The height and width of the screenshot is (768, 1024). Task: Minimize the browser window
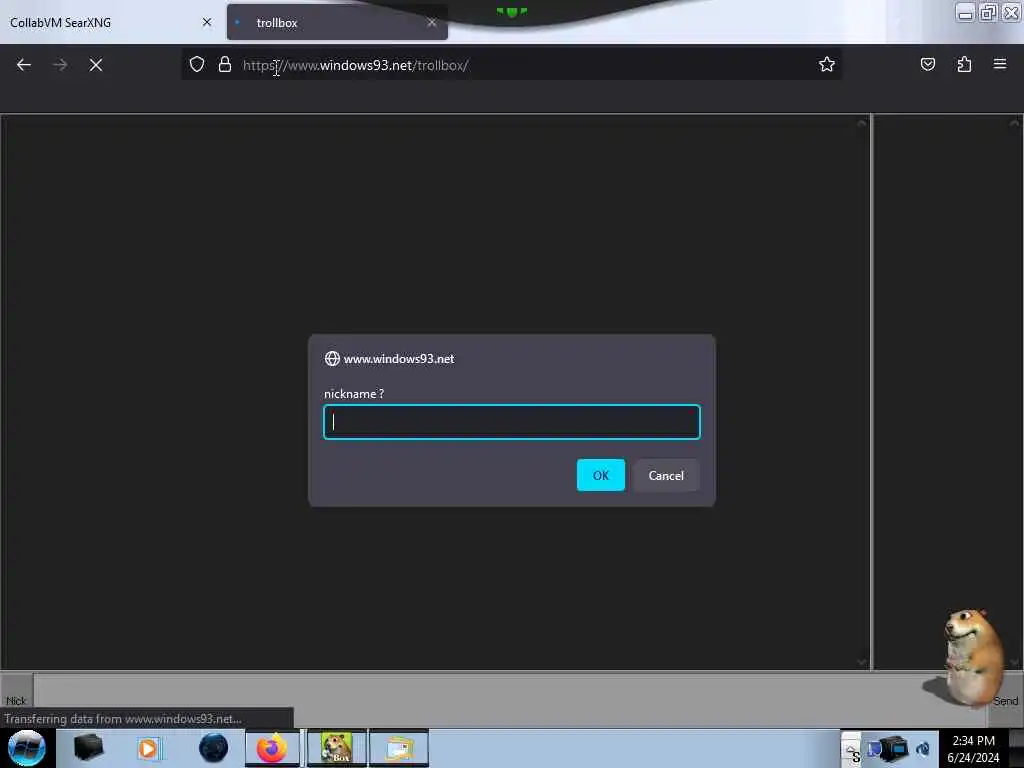pos(965,12)
